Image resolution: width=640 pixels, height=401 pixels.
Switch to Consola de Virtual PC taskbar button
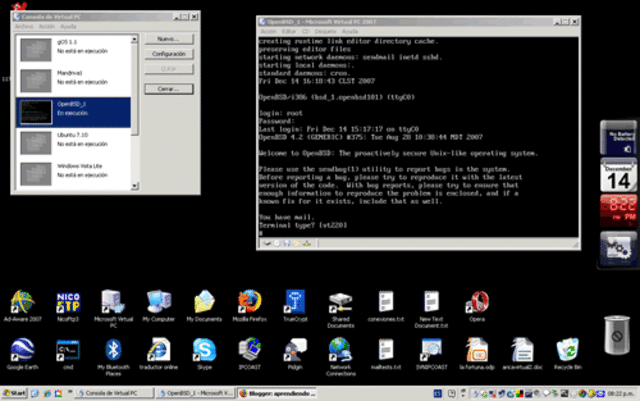[114, 393]
